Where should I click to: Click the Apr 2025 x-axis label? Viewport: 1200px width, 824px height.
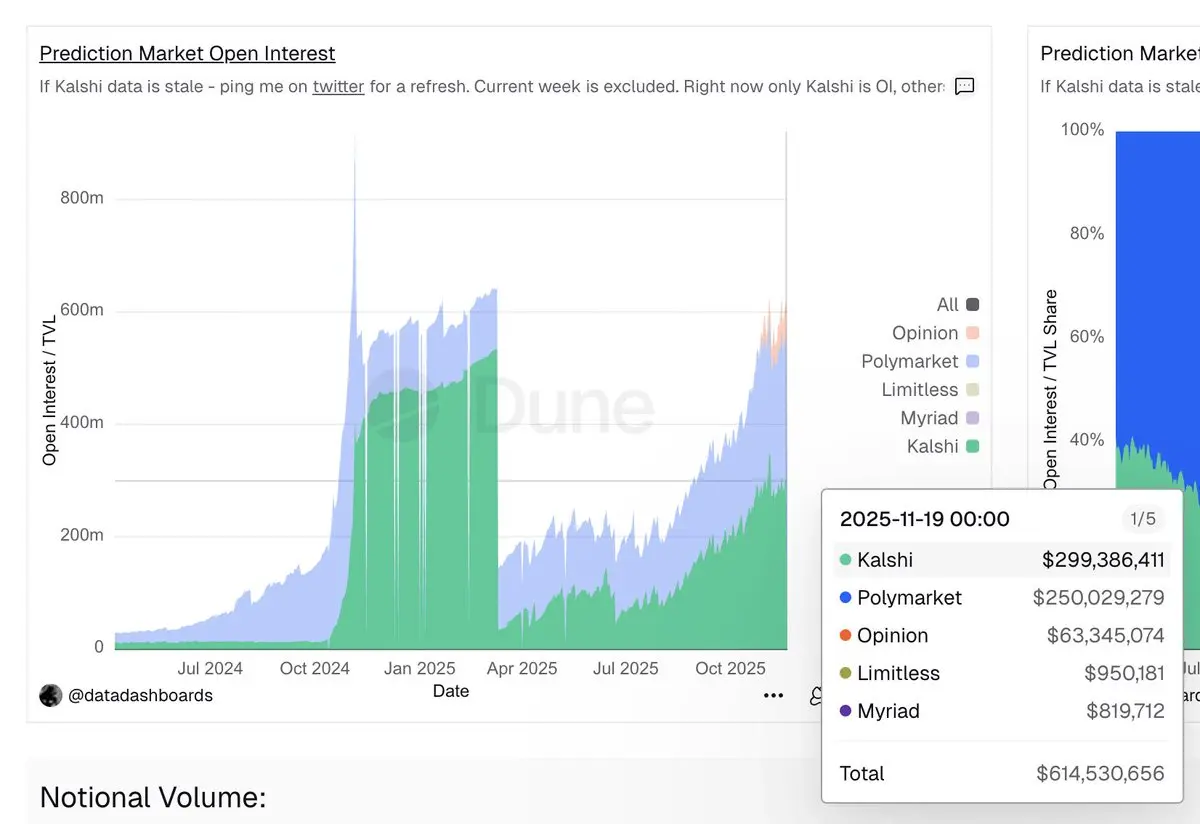[523, 669]
